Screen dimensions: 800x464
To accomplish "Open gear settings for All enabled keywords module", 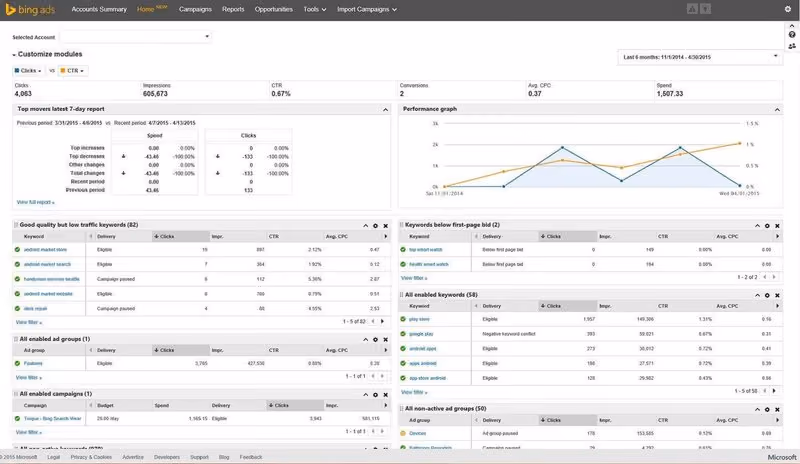I will pos(767,295).
